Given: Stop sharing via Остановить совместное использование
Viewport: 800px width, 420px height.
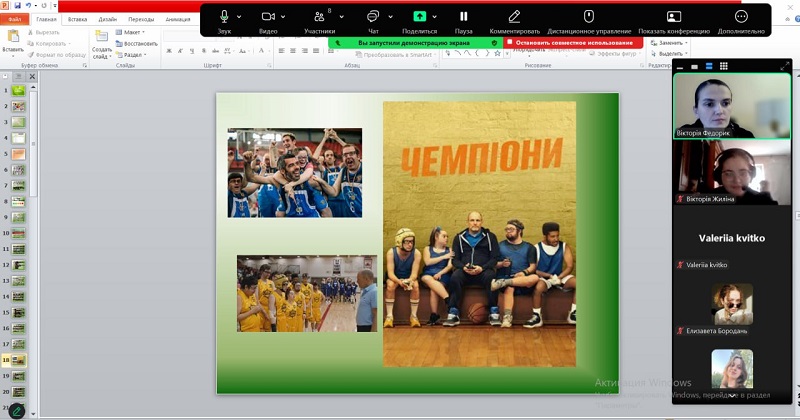Looking at the screenshot, I should click(573, 43).
